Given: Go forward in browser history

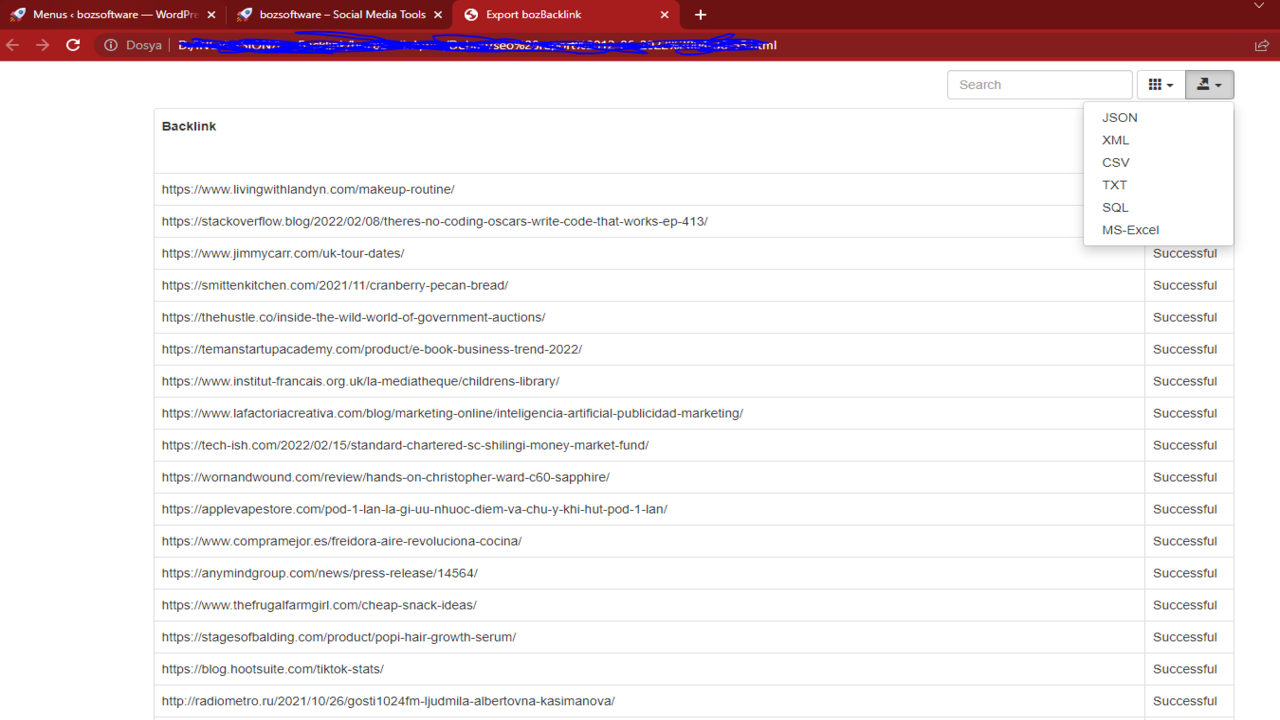Looking at the screenshot, I should [42, 45].
